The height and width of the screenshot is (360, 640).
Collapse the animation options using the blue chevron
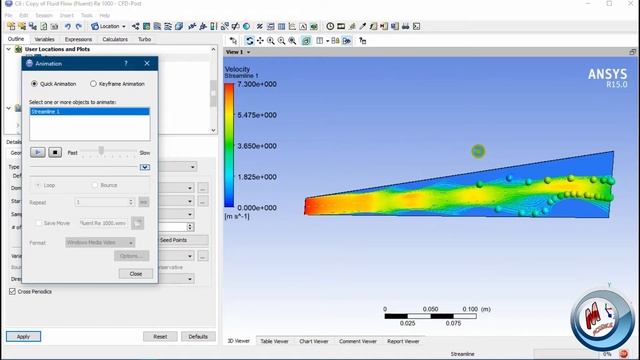pyautogui.click(x=145, y=167)
